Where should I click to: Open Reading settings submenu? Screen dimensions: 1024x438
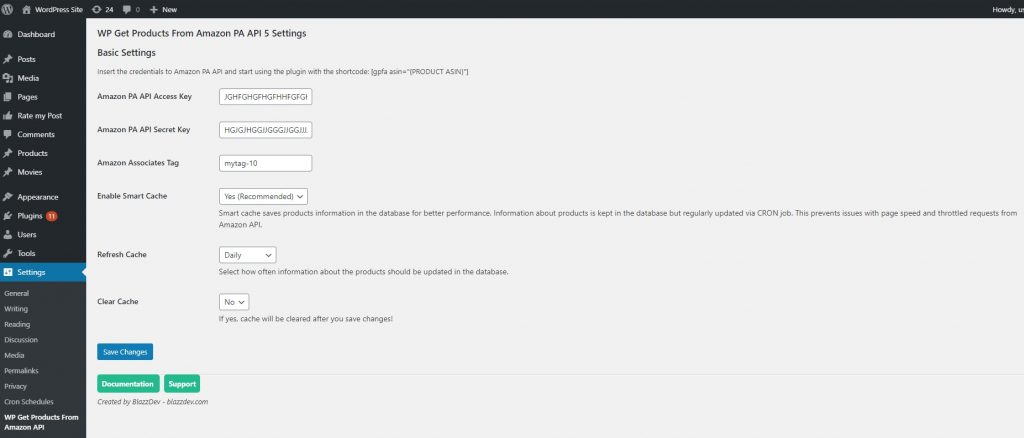coord(17,324)
